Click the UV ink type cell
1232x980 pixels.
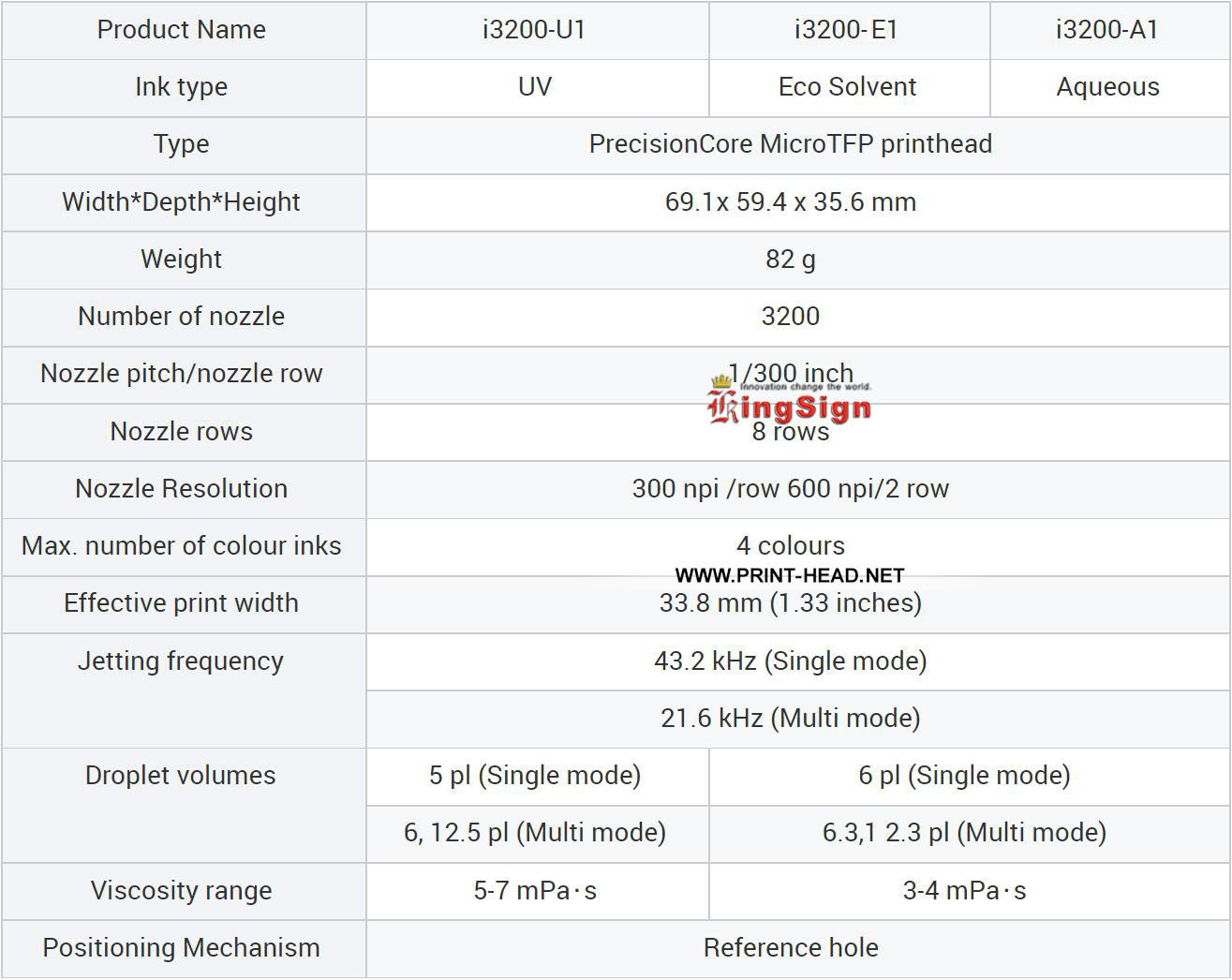(x=535, y=87)
